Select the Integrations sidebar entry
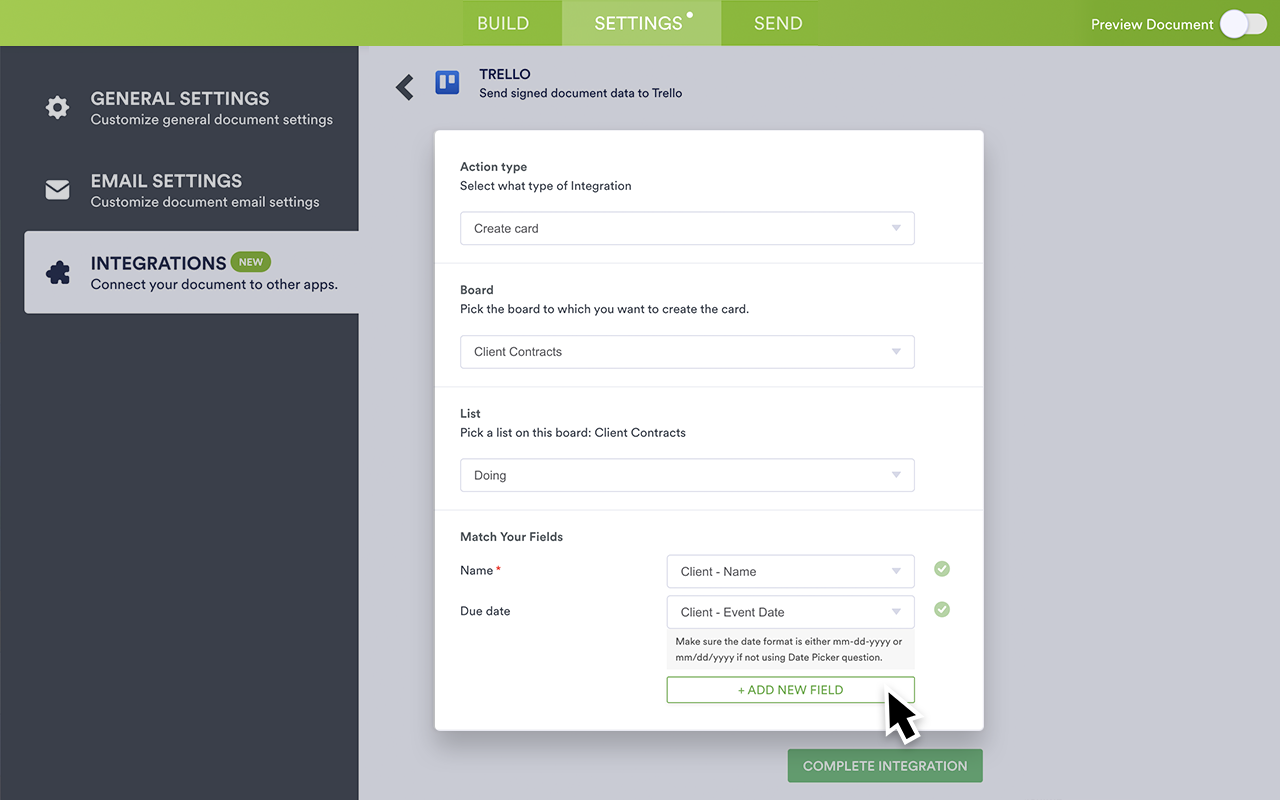 [190, 271]
